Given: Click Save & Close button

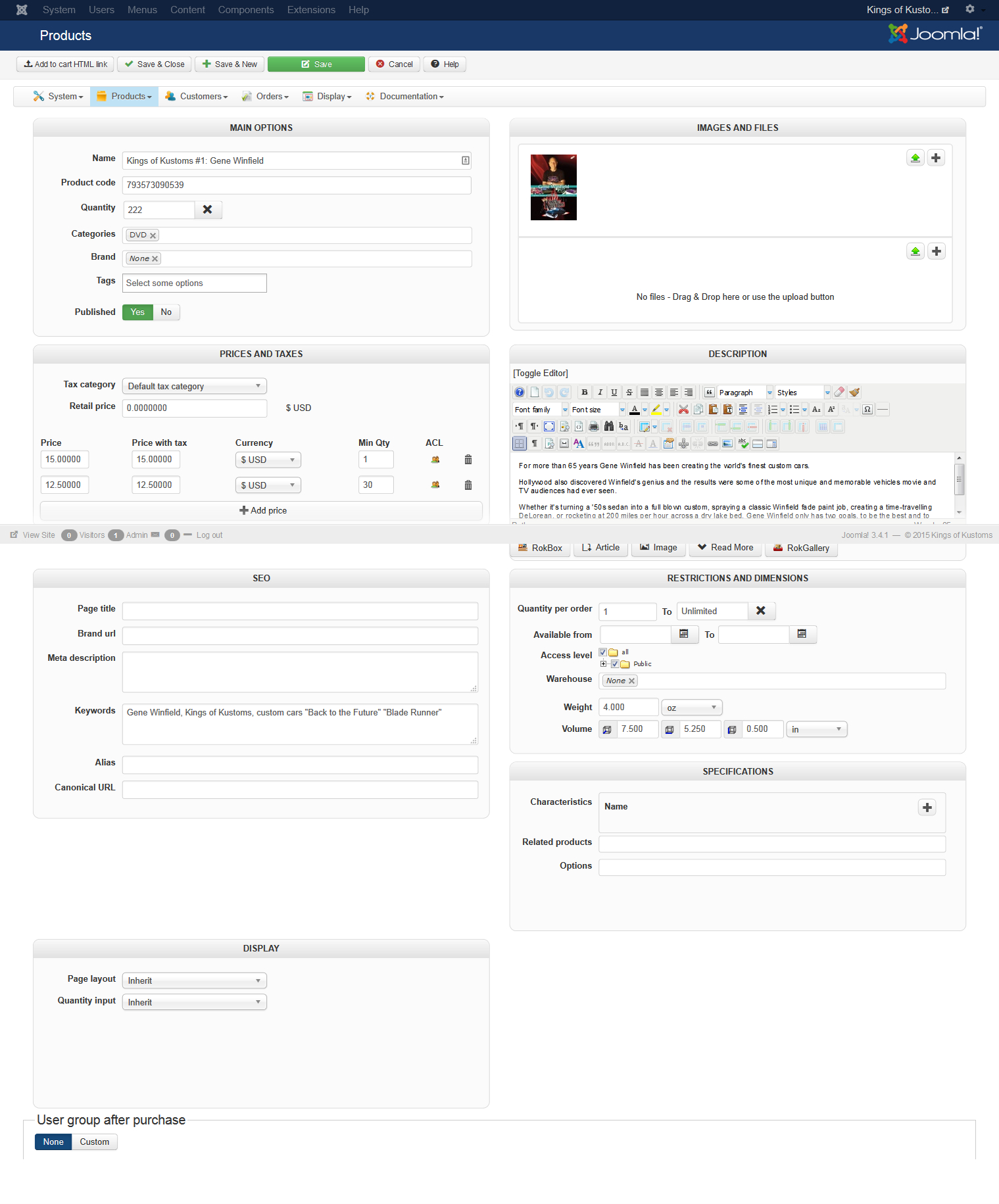Looking at the screenshot, I should click(155, 64).
